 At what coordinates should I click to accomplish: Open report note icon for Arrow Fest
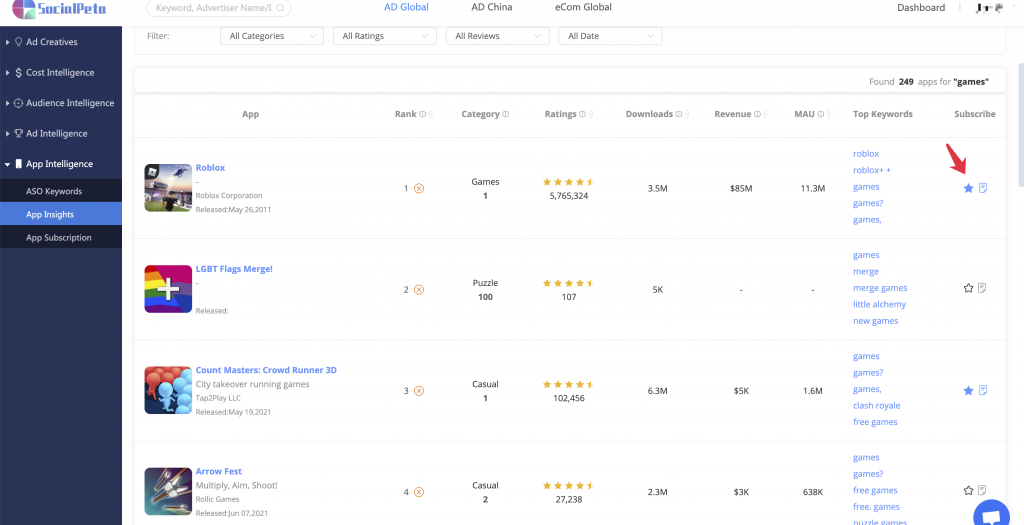click(983, 490)
